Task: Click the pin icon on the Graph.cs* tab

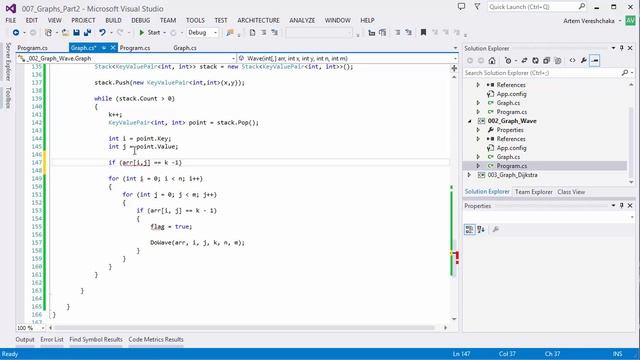Action: 104,48
